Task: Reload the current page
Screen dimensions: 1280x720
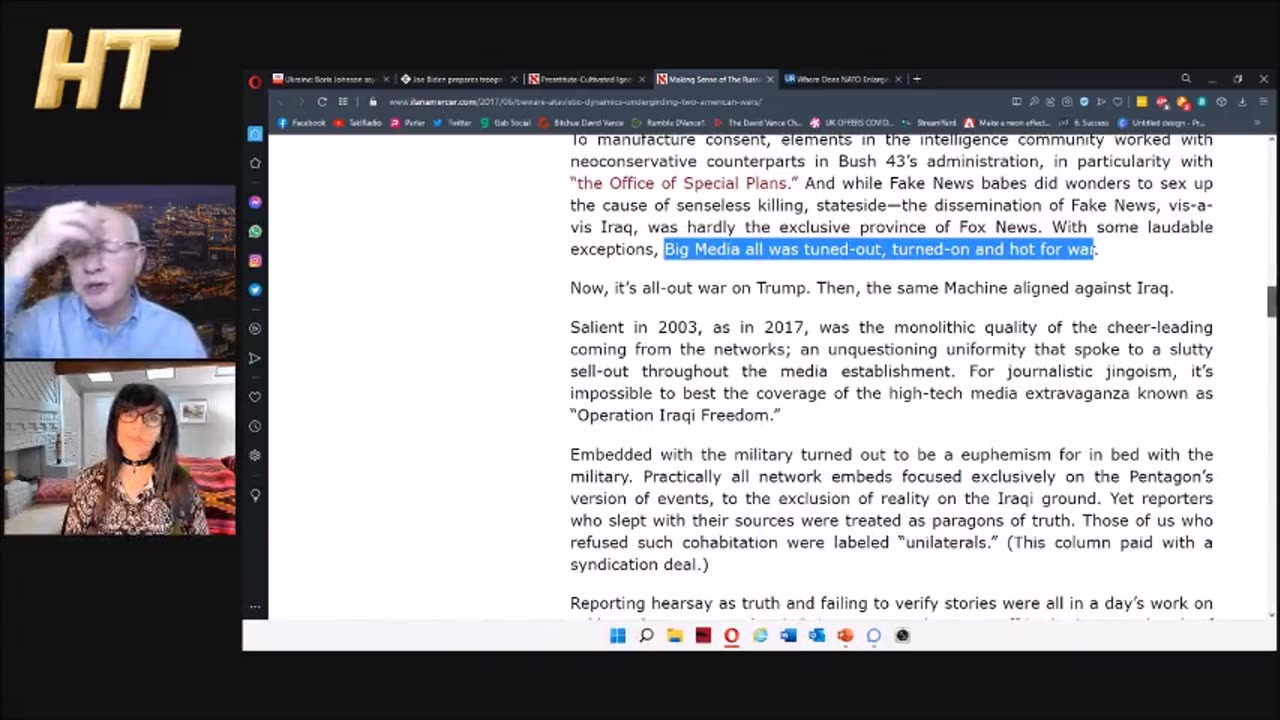Action: (322, 101)
